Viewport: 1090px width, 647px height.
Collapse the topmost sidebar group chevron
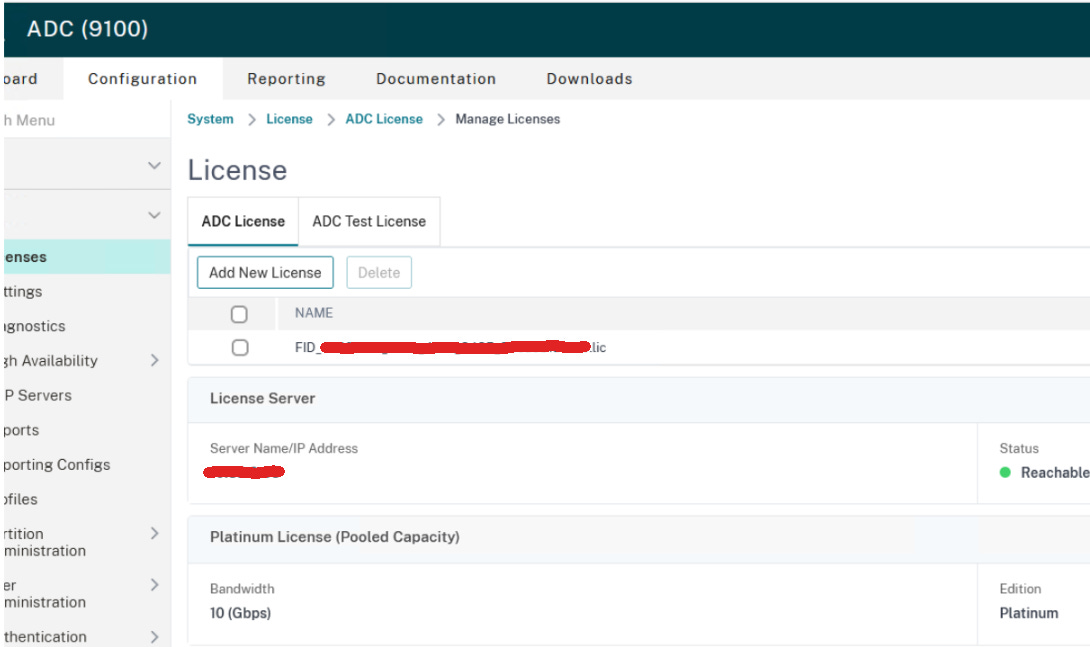click(155, 163)
